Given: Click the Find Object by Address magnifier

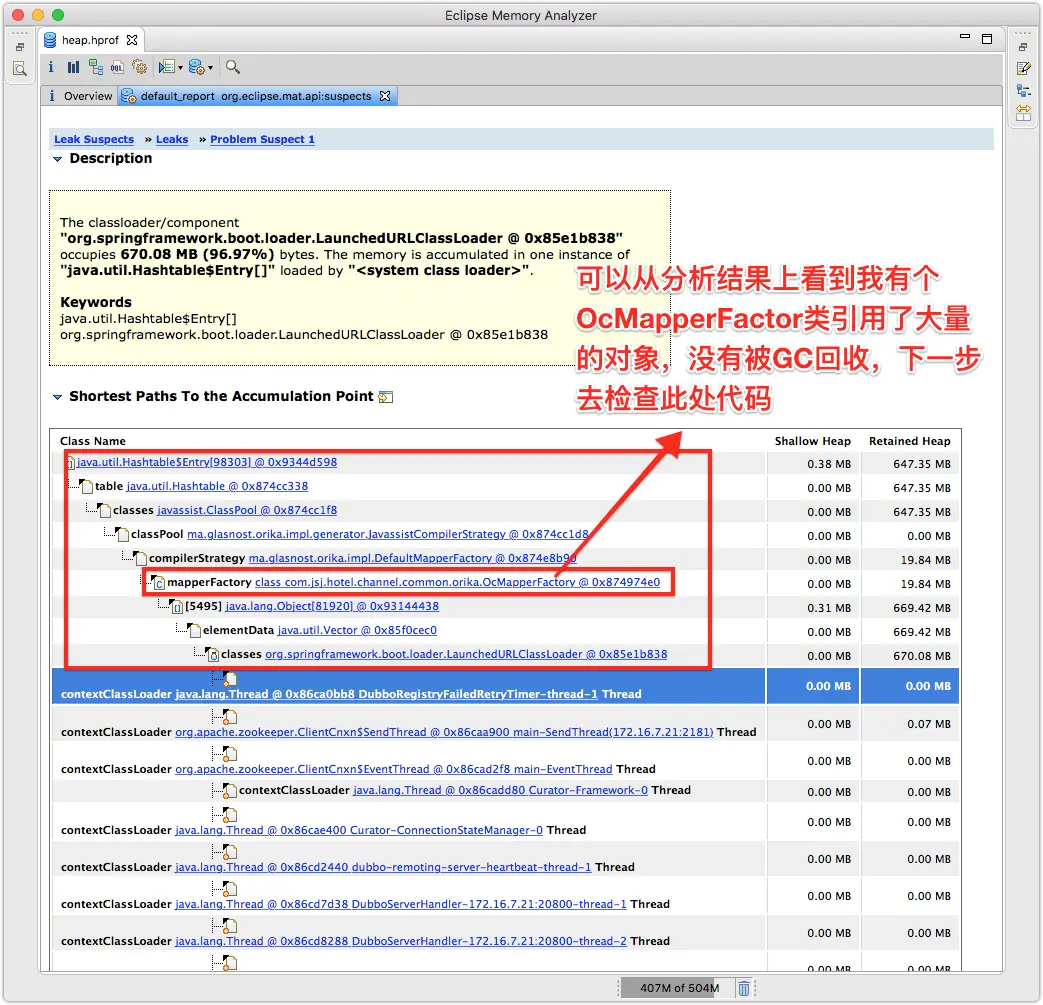Looking at the screenshot, I should coord(232,67).
